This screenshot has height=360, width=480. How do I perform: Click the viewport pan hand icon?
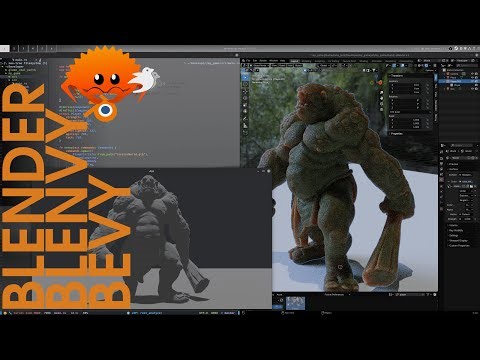point(381,98)
